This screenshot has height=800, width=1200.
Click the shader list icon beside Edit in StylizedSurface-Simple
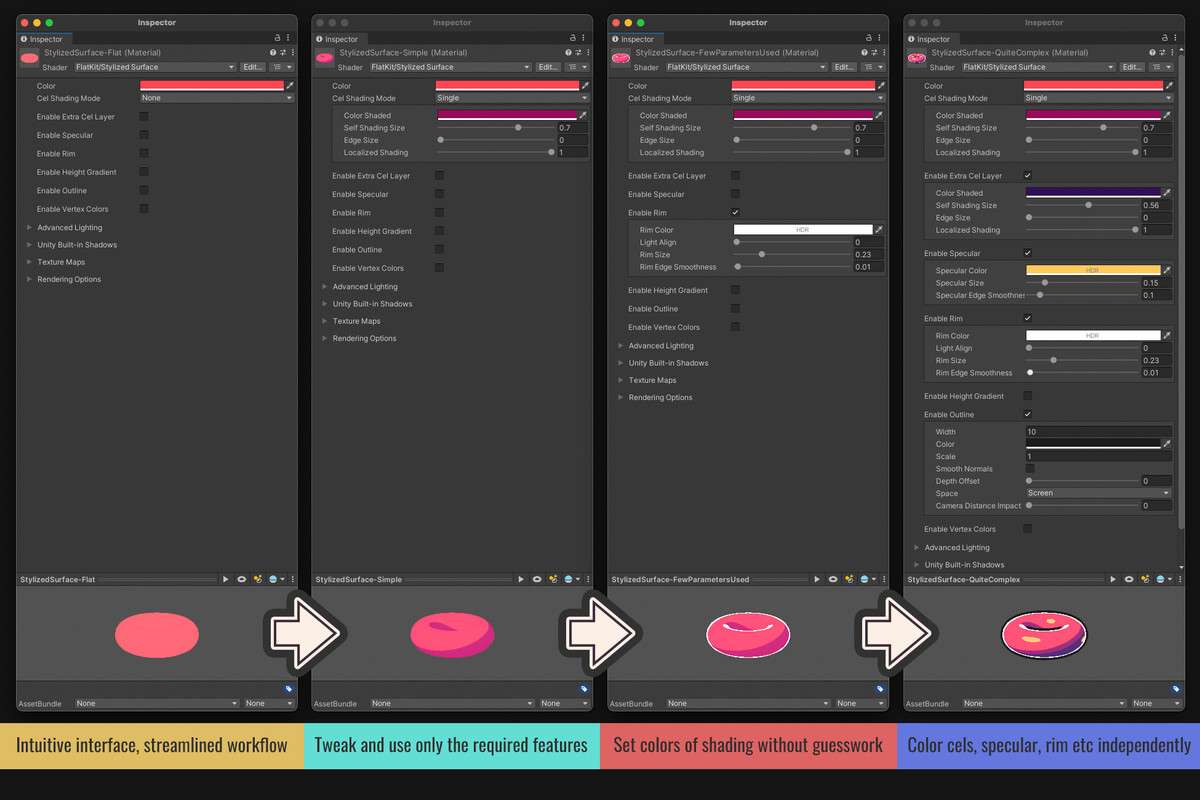pyautogui.click(x=578, y=67)
